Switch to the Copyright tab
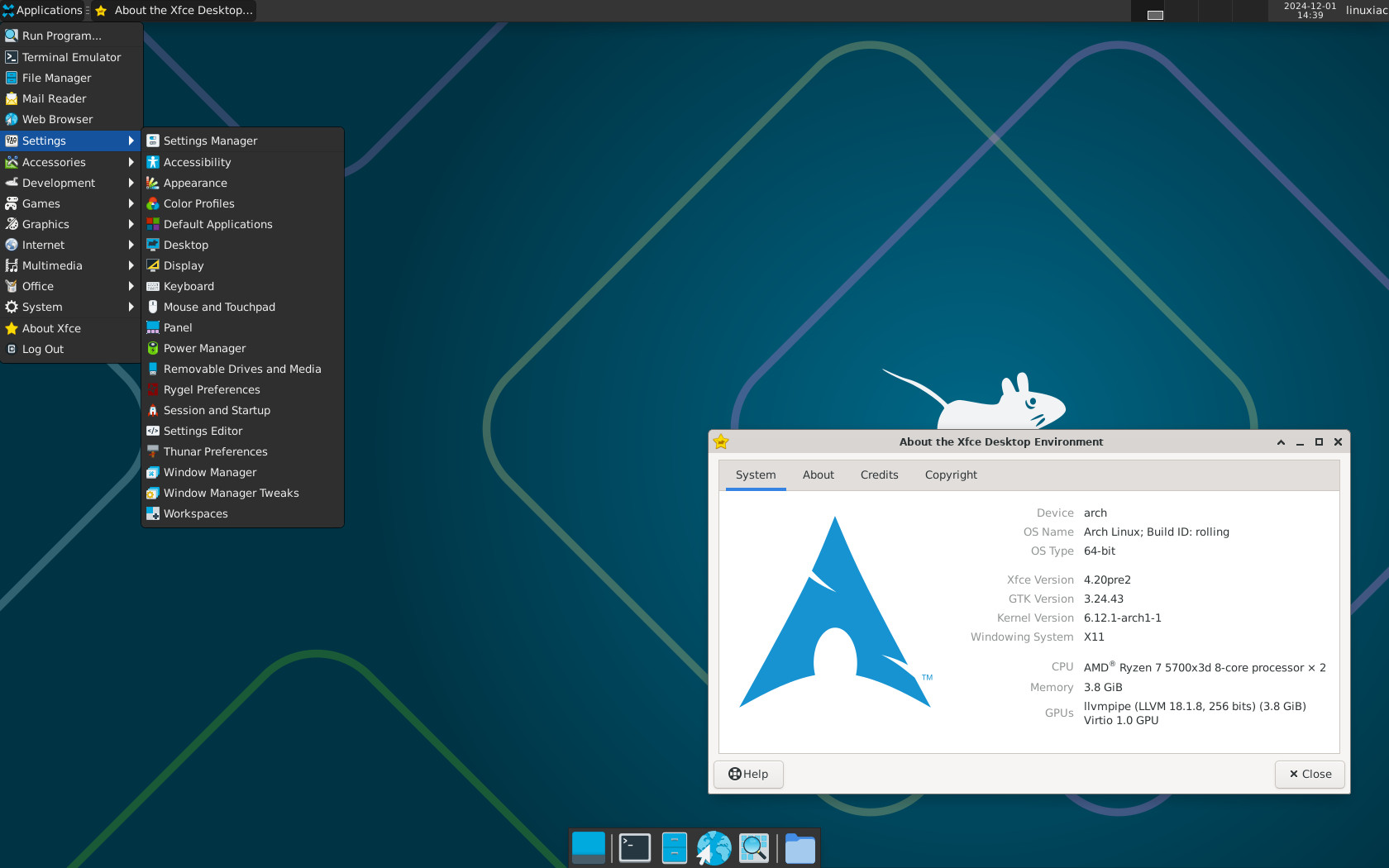The height and width of the screenshot is (868, 1389). point(951,475)
